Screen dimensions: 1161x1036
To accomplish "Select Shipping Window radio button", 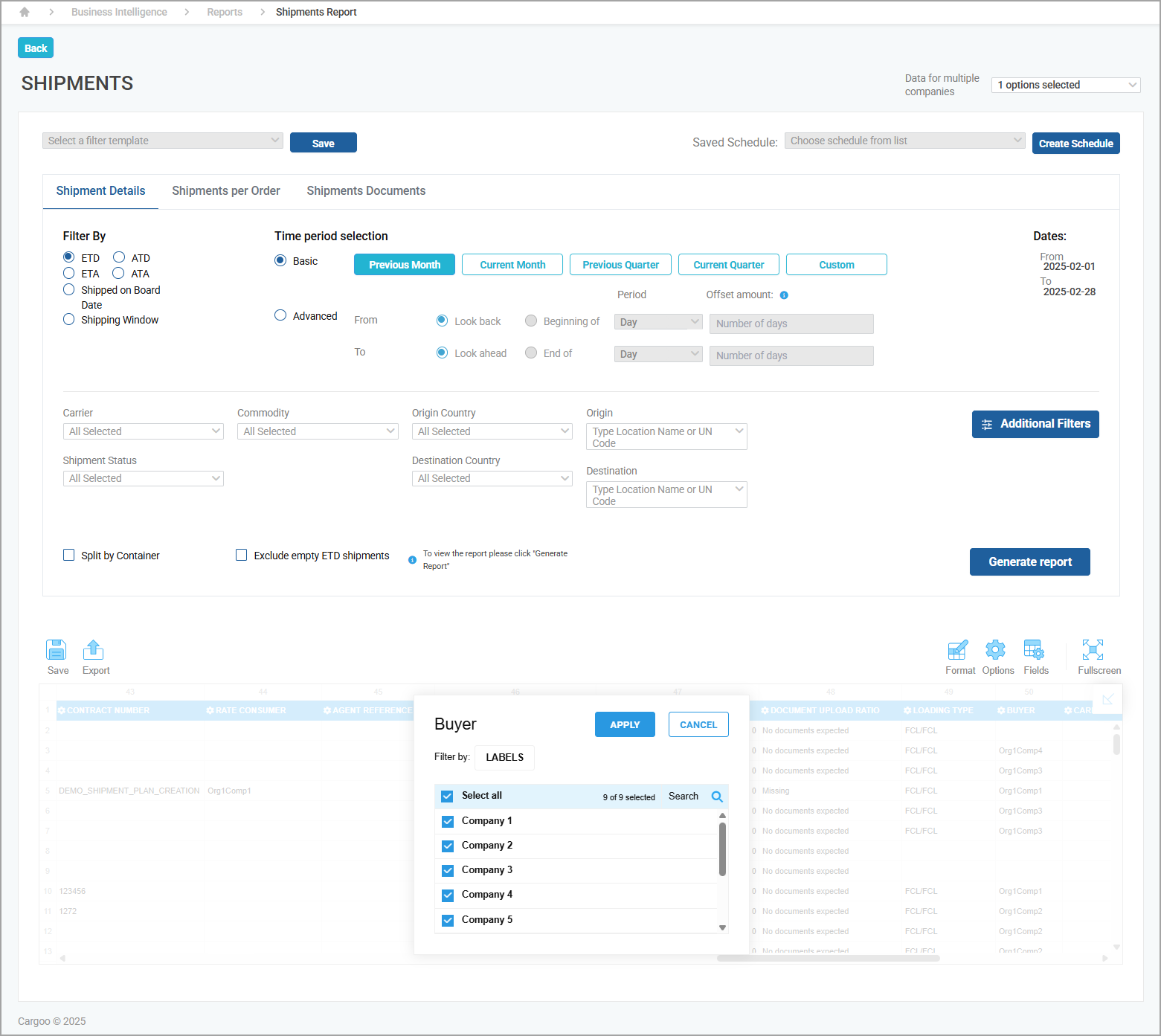I will [x=69, y=319].
